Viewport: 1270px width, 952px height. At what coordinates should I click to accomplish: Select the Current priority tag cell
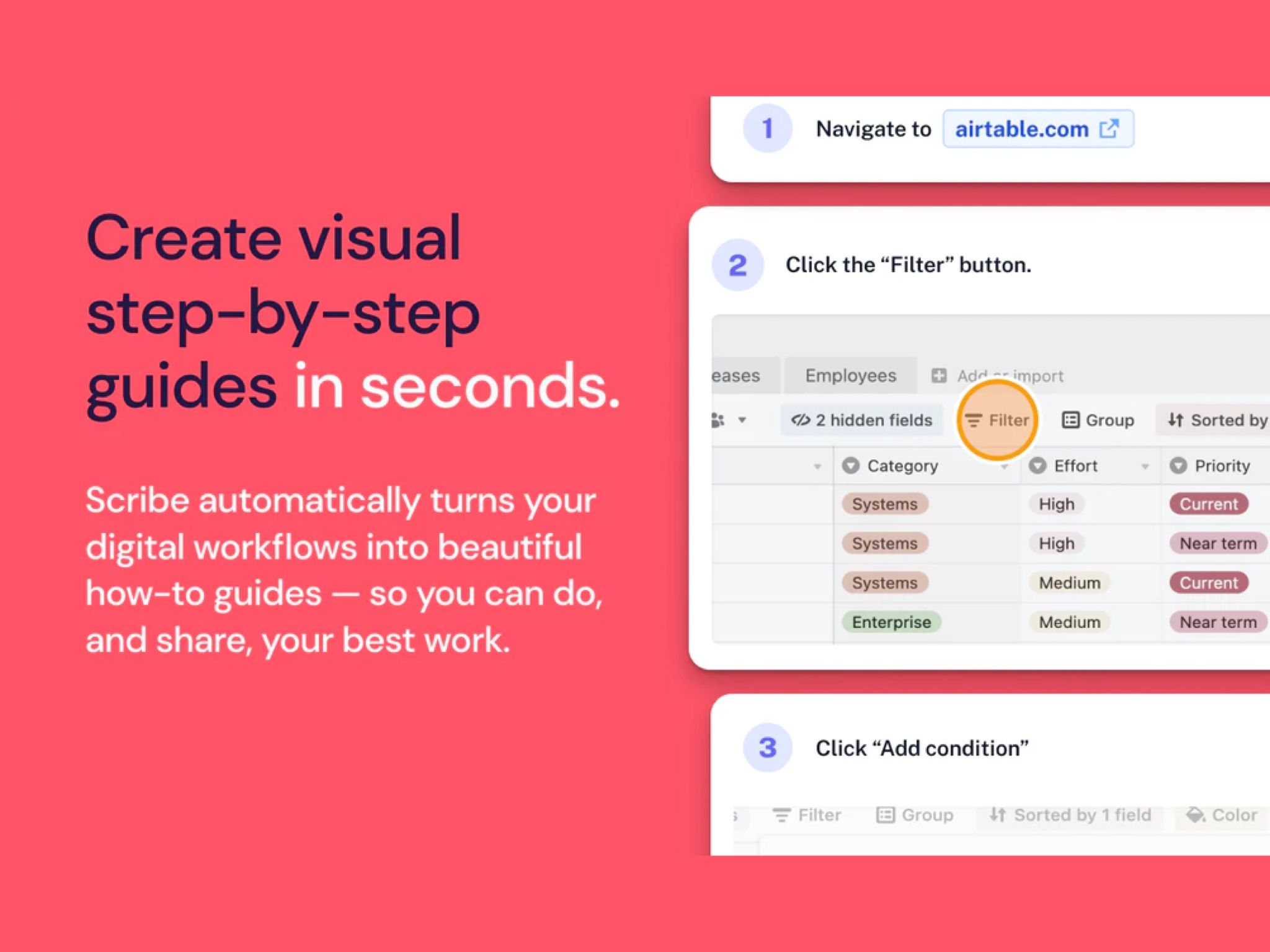tap(1208, 503)
